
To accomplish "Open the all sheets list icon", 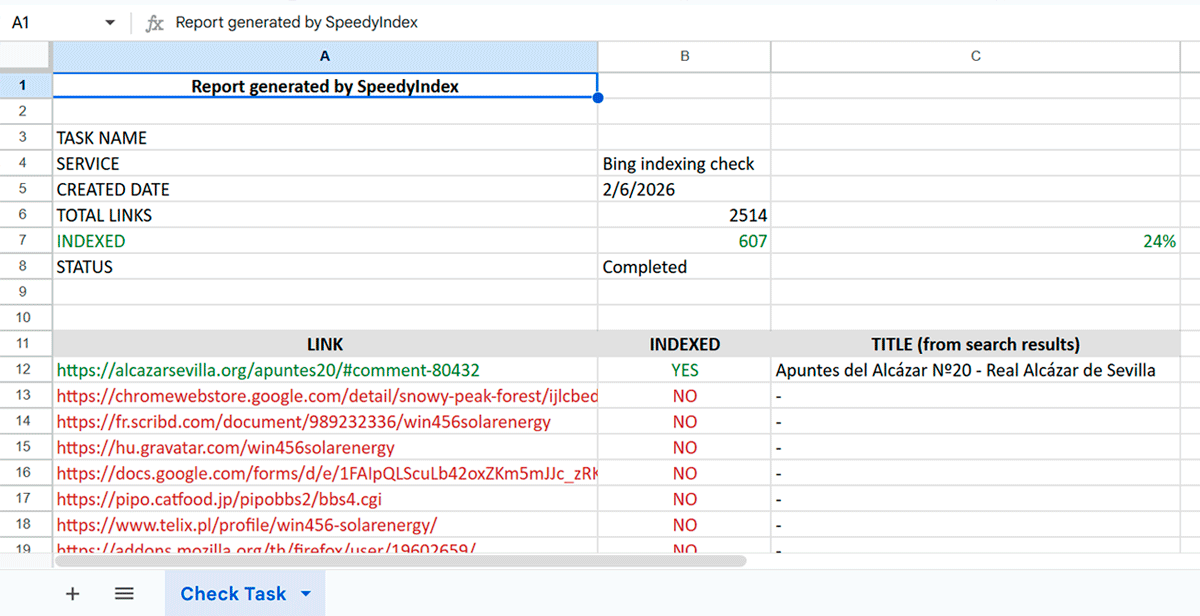I will coord(124,594).
